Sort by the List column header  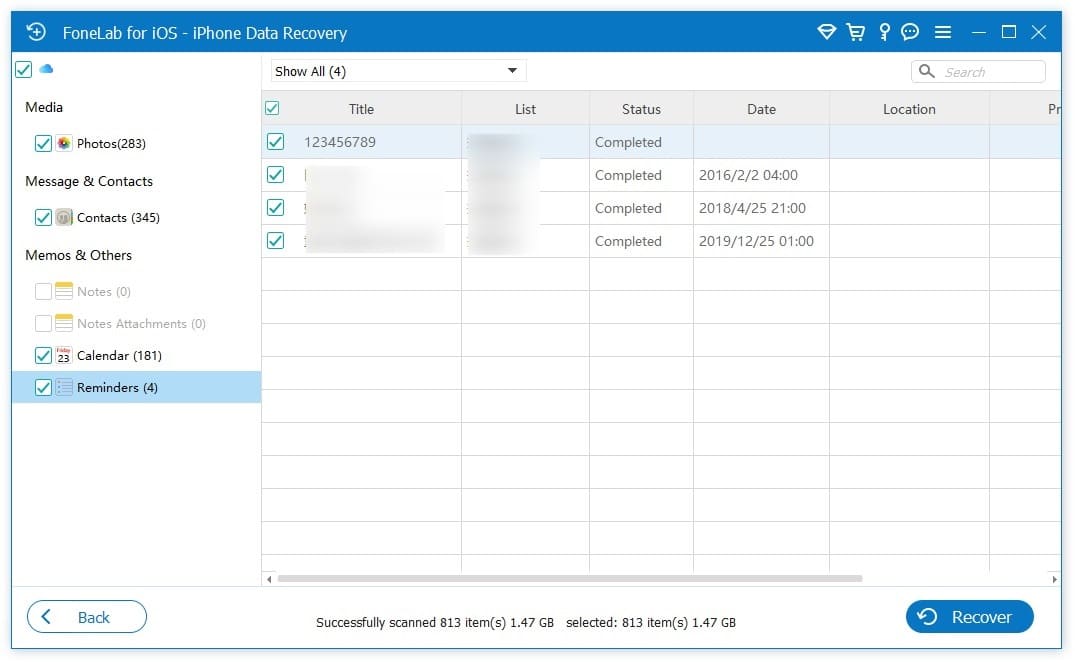point(525,108)
